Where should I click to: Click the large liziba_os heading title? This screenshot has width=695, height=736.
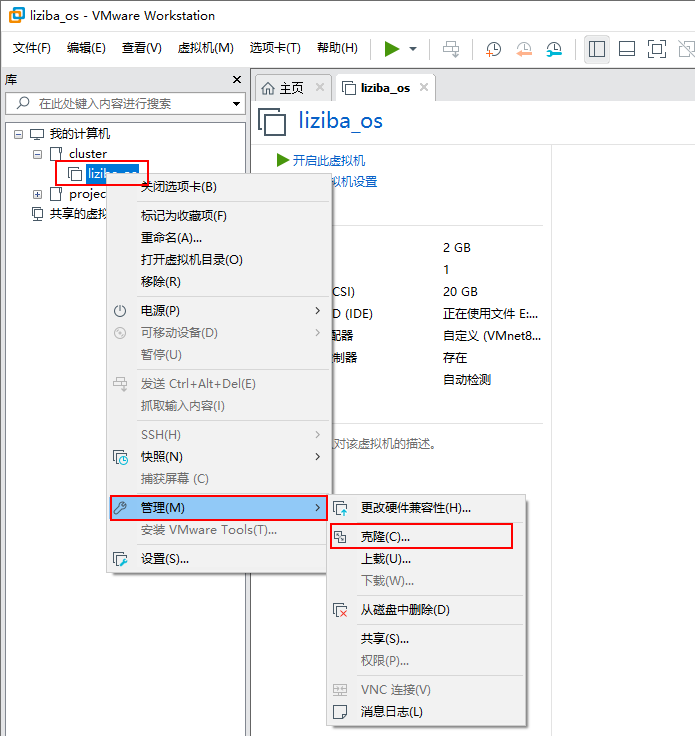[x=341, y=121]
